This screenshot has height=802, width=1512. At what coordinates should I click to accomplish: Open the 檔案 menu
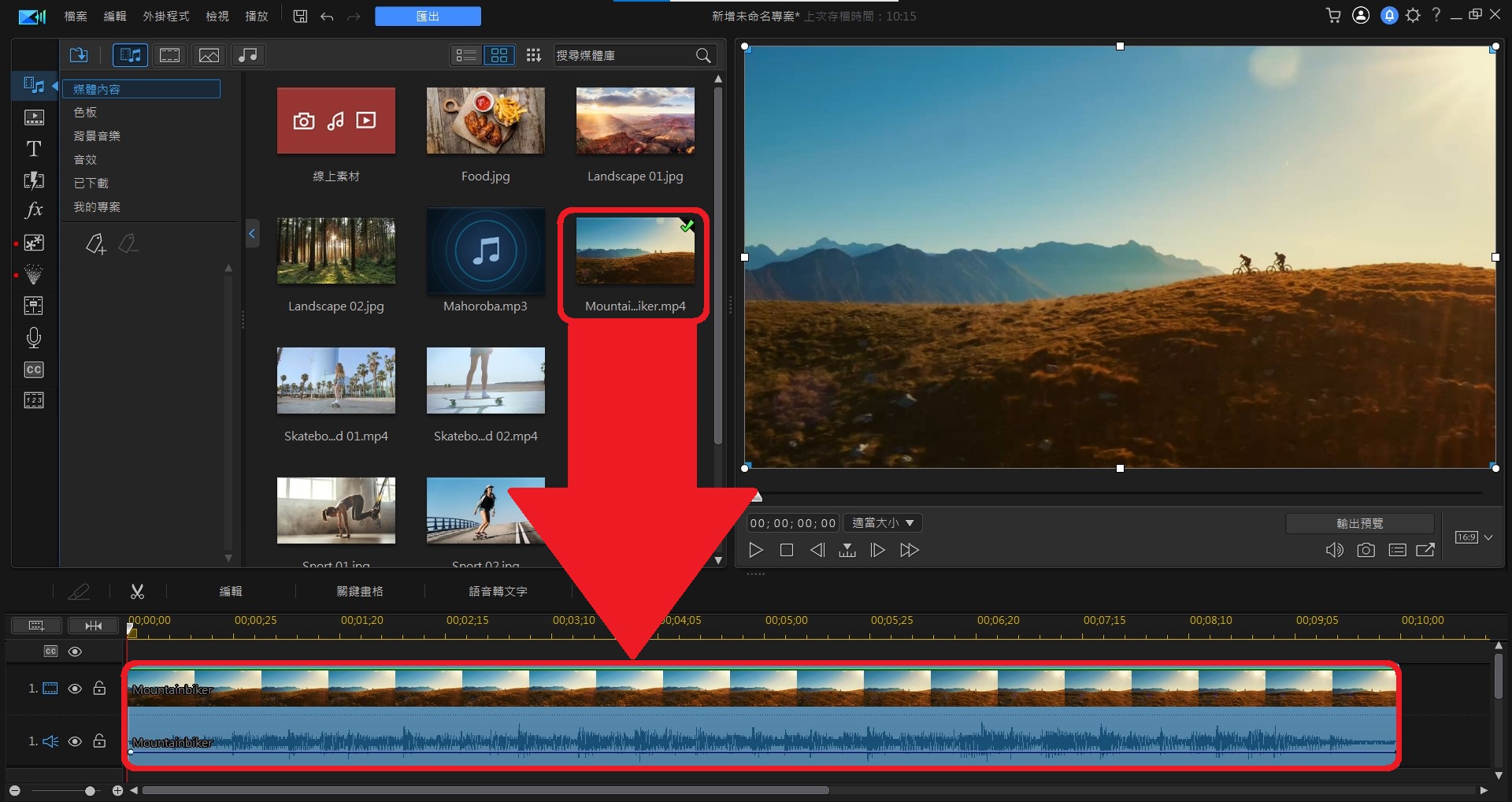pyautogui.click(x=76, y=16)
